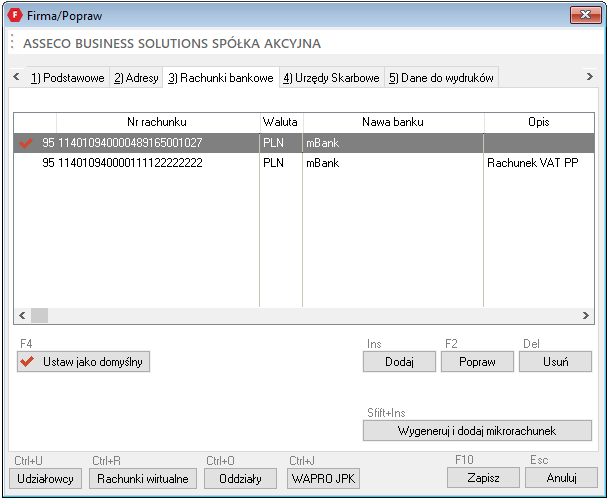Screen dimensions: 607x499
Task: Click Ustaw jako domyślny button
Action: 83,362
